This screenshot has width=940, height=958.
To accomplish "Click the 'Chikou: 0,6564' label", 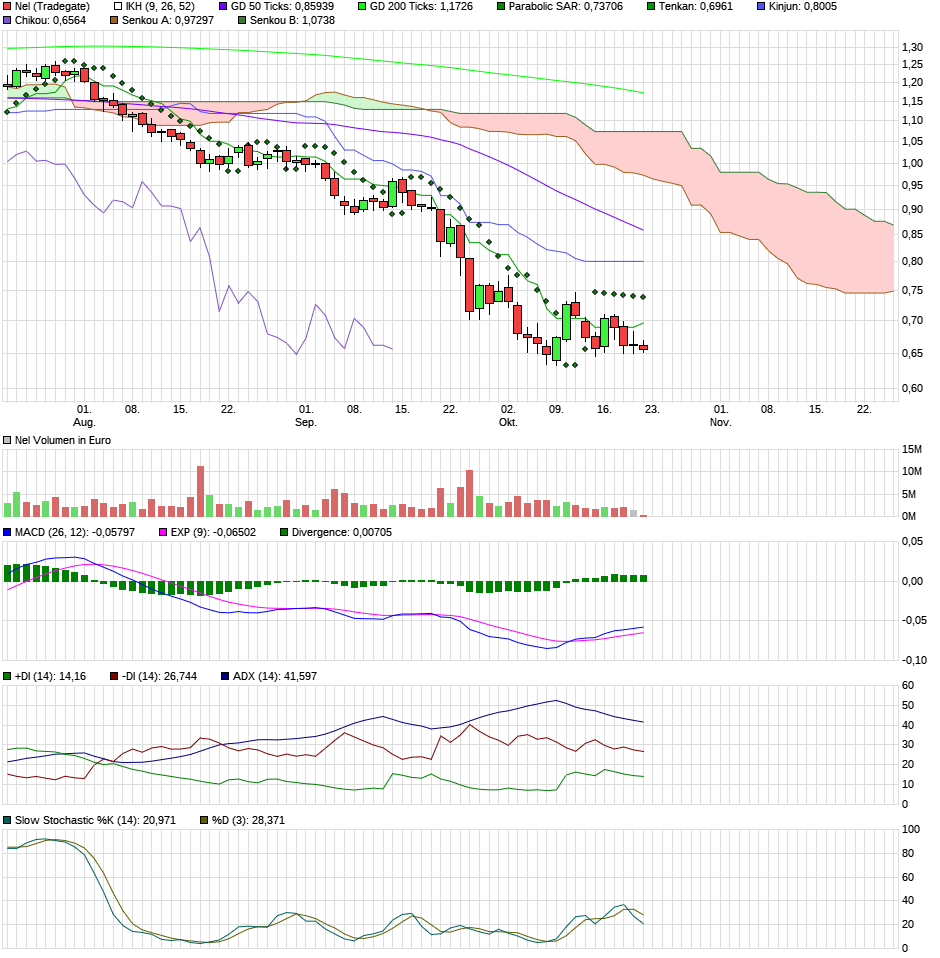I will (50, 21).
